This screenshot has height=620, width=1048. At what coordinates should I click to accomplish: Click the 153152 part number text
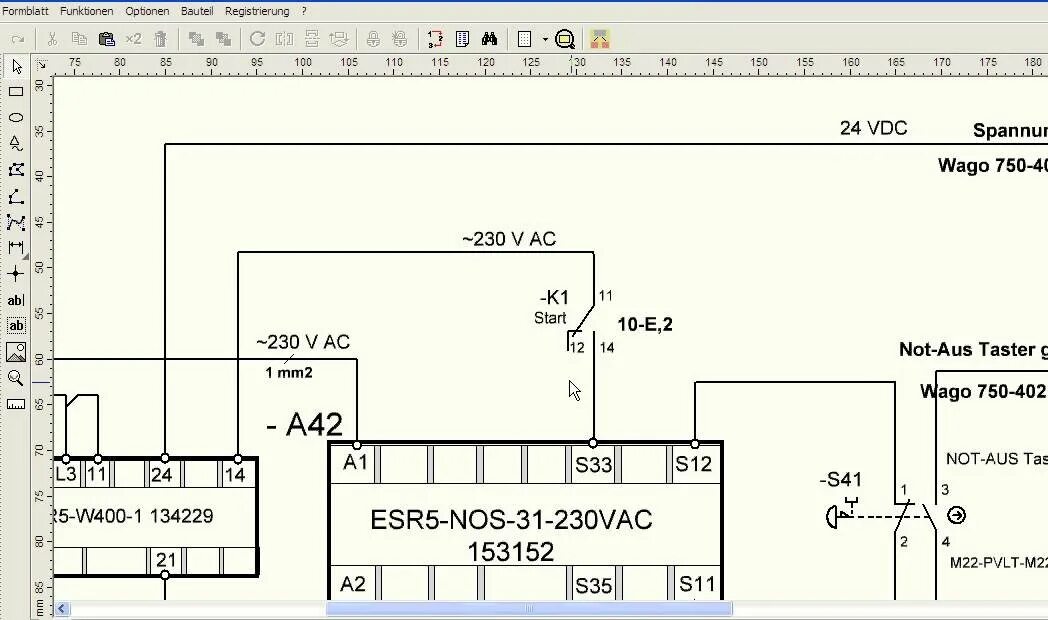(511, 552)
